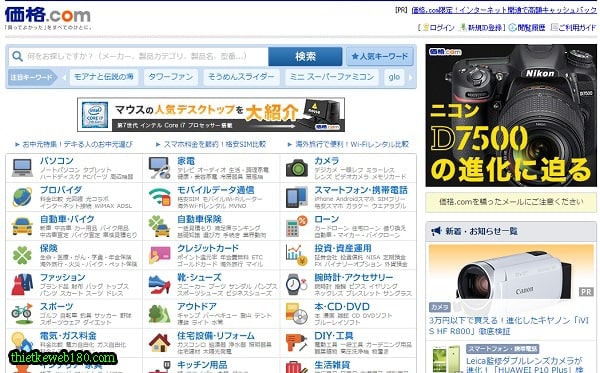This screenshot has width=600, height=373.
Task: Click the 住宅設備・リフォーム house icon
Action: point(160,342)
